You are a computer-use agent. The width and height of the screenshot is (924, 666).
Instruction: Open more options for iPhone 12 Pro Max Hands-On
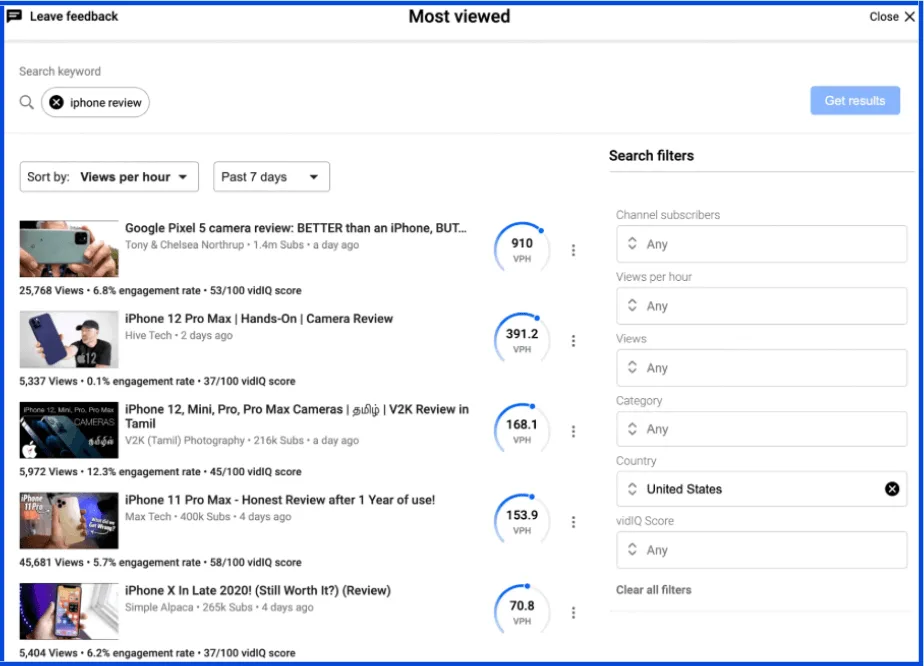pyautogui.click(x=573, y=341)
